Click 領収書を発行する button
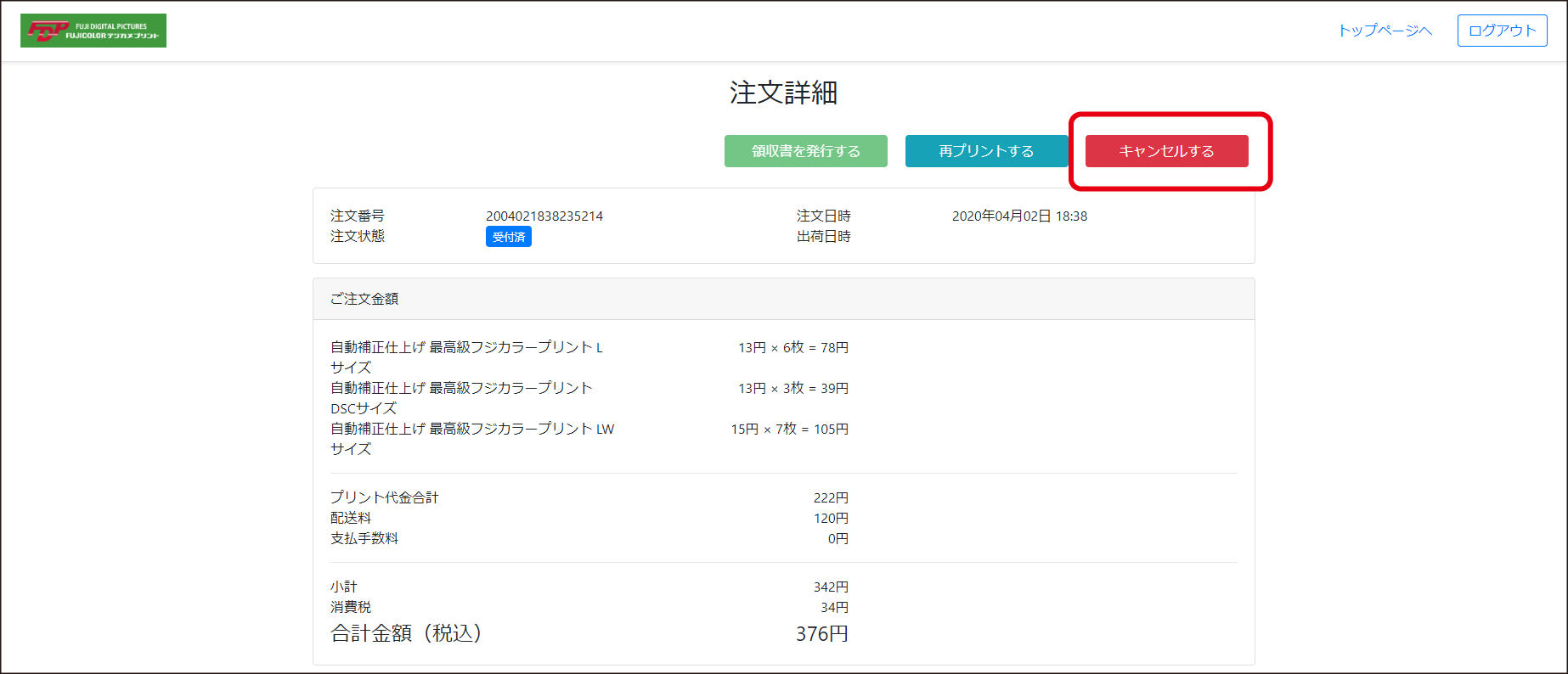 pos(806,151)
